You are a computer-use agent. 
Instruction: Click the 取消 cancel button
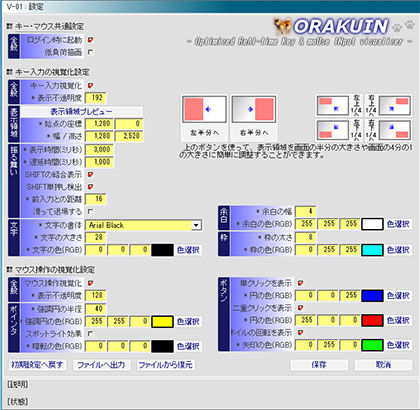point(383,365)
